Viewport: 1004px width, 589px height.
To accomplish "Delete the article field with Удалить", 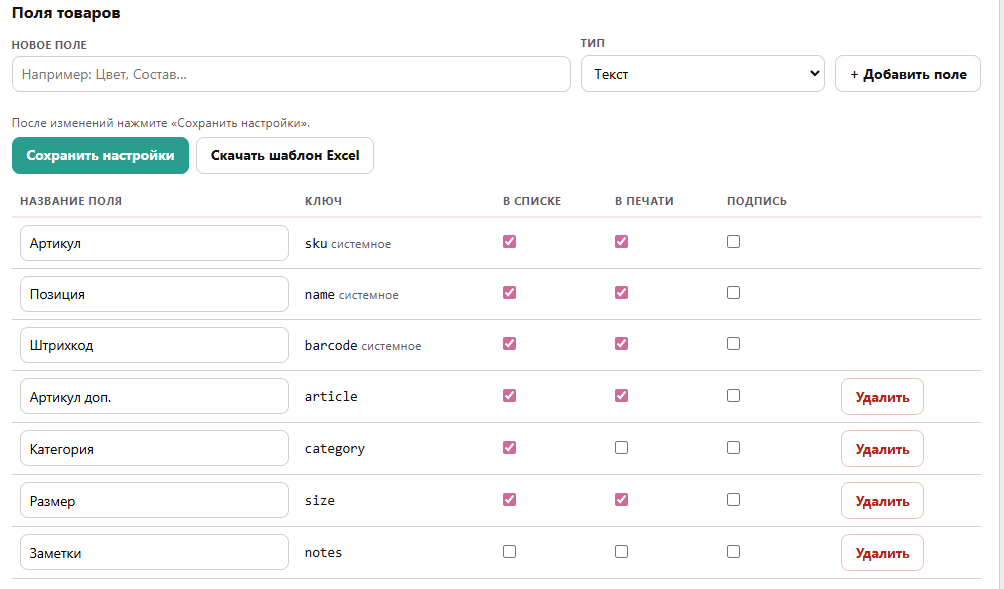I will point(882,397).
